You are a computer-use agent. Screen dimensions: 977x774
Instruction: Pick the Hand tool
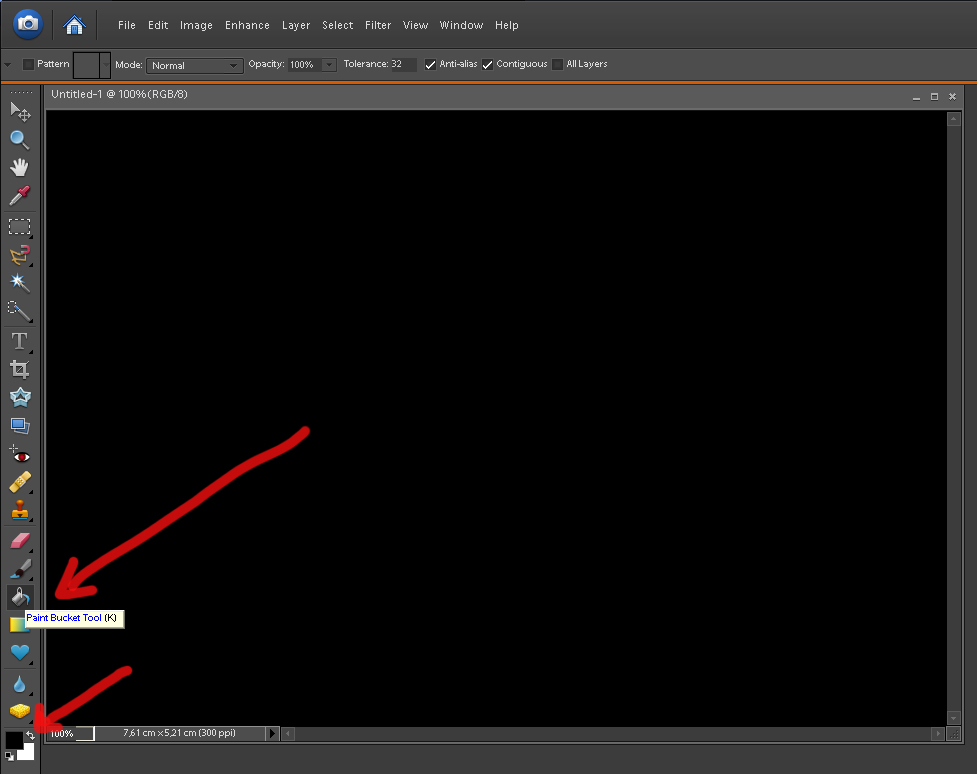point(19,167)
